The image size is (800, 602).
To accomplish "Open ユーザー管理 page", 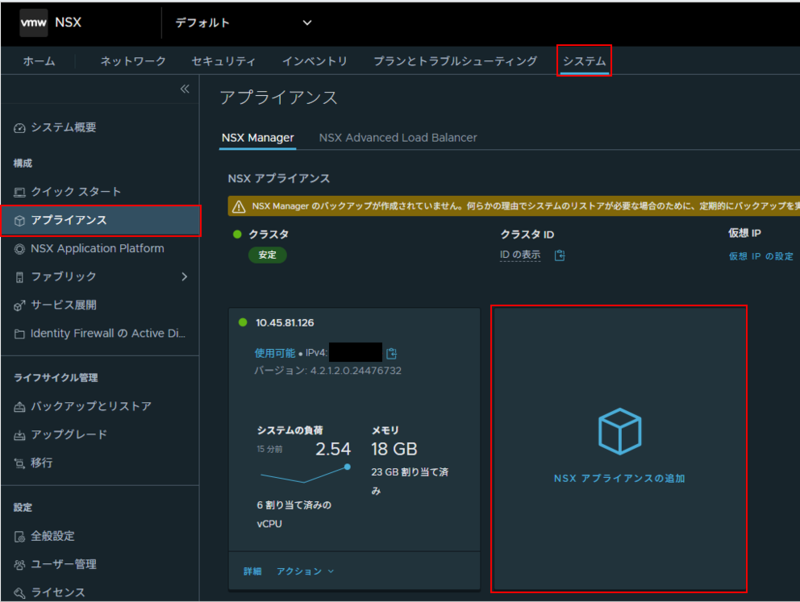I will pos(64,564).
